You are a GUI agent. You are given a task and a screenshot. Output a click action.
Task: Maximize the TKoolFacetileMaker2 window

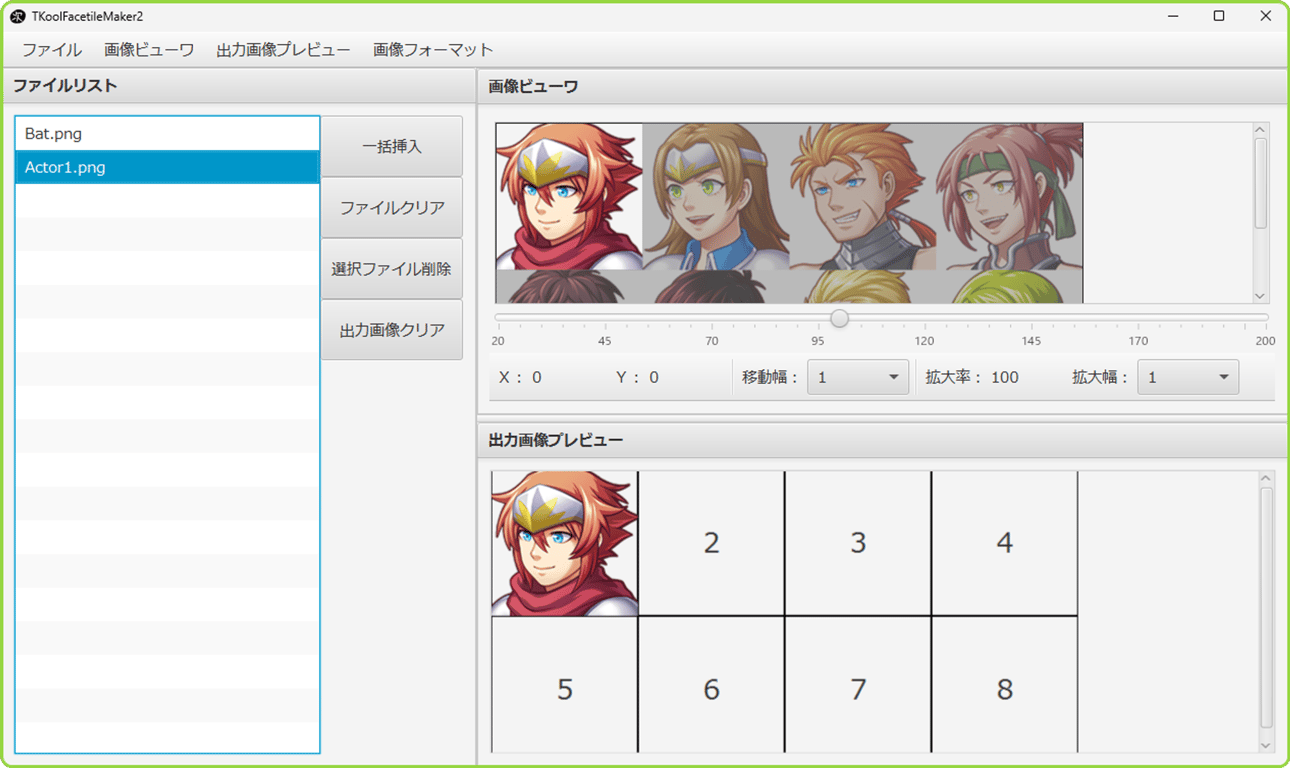point(1219,16)
